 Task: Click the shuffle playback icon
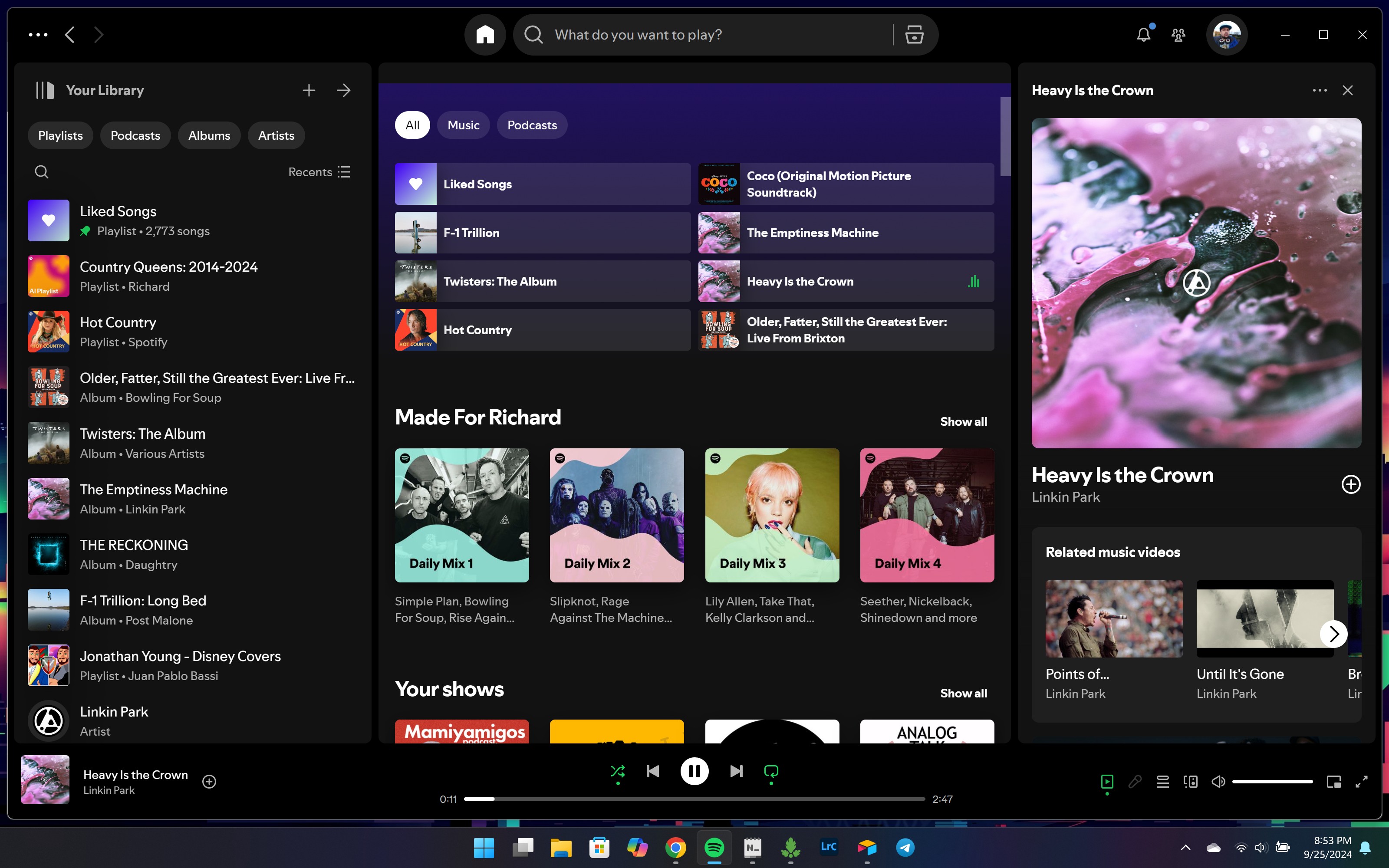coord(617,771)
